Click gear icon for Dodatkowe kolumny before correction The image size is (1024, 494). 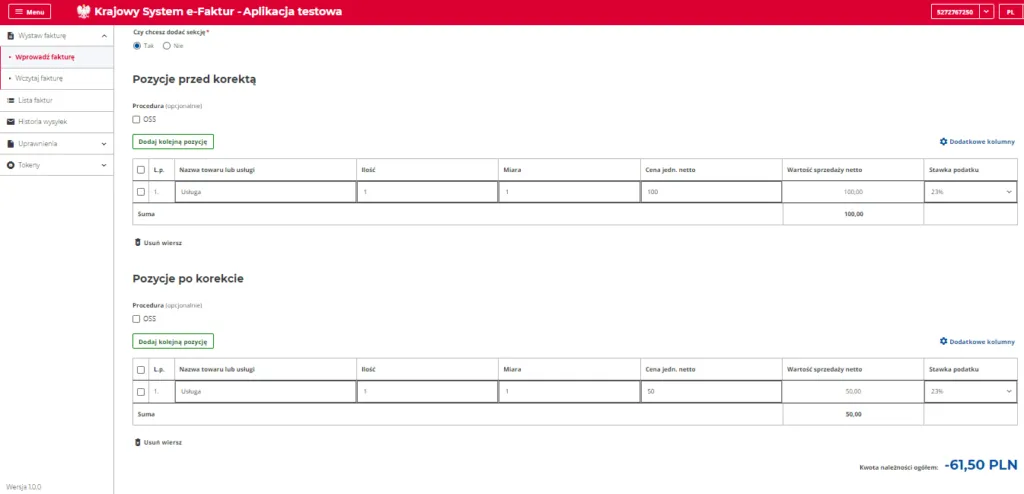click(x=943, y=142)
